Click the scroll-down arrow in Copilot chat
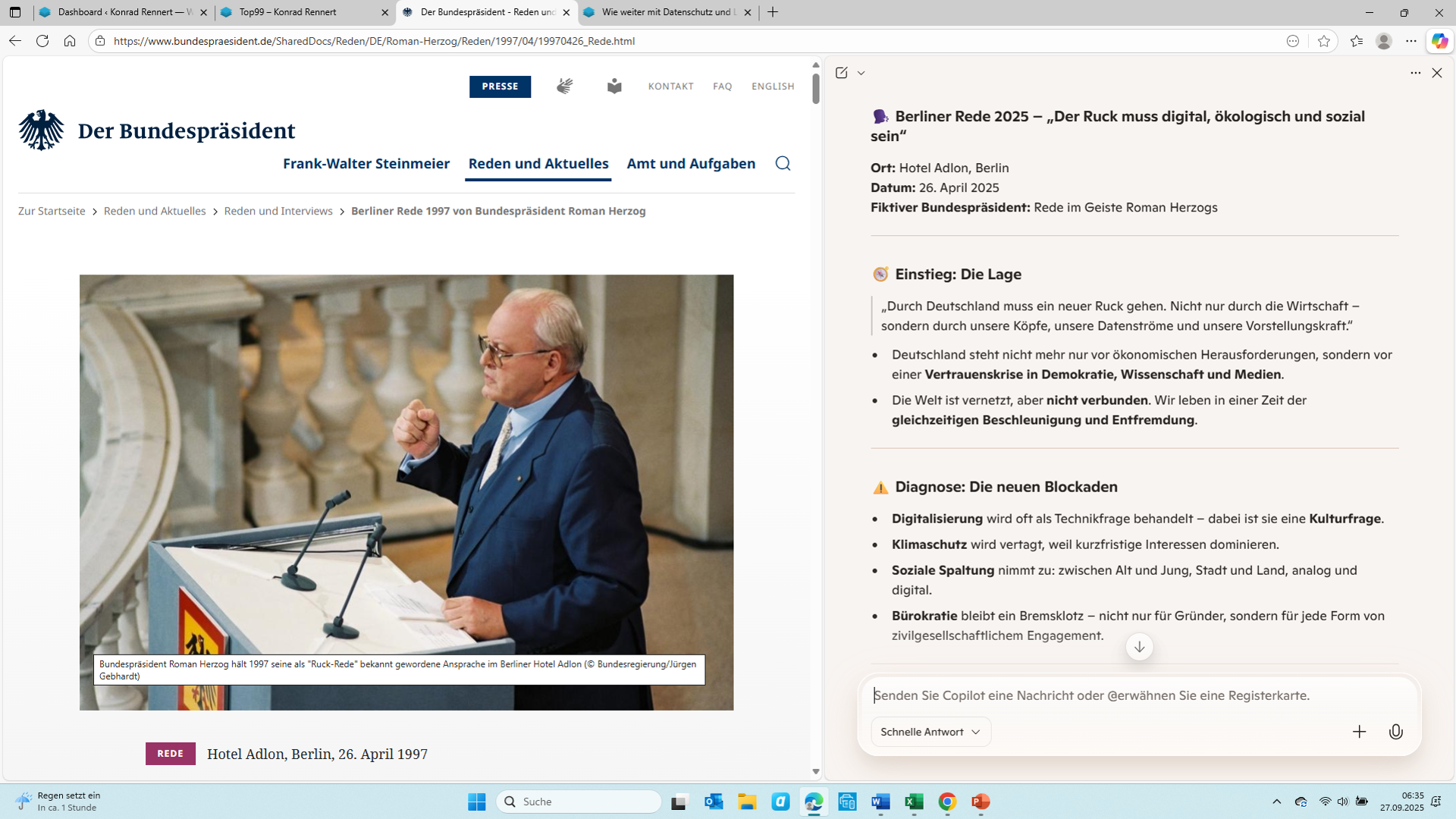This screenshot has width=1456, height=819. pyautogui.click(x=1139, y=647)
